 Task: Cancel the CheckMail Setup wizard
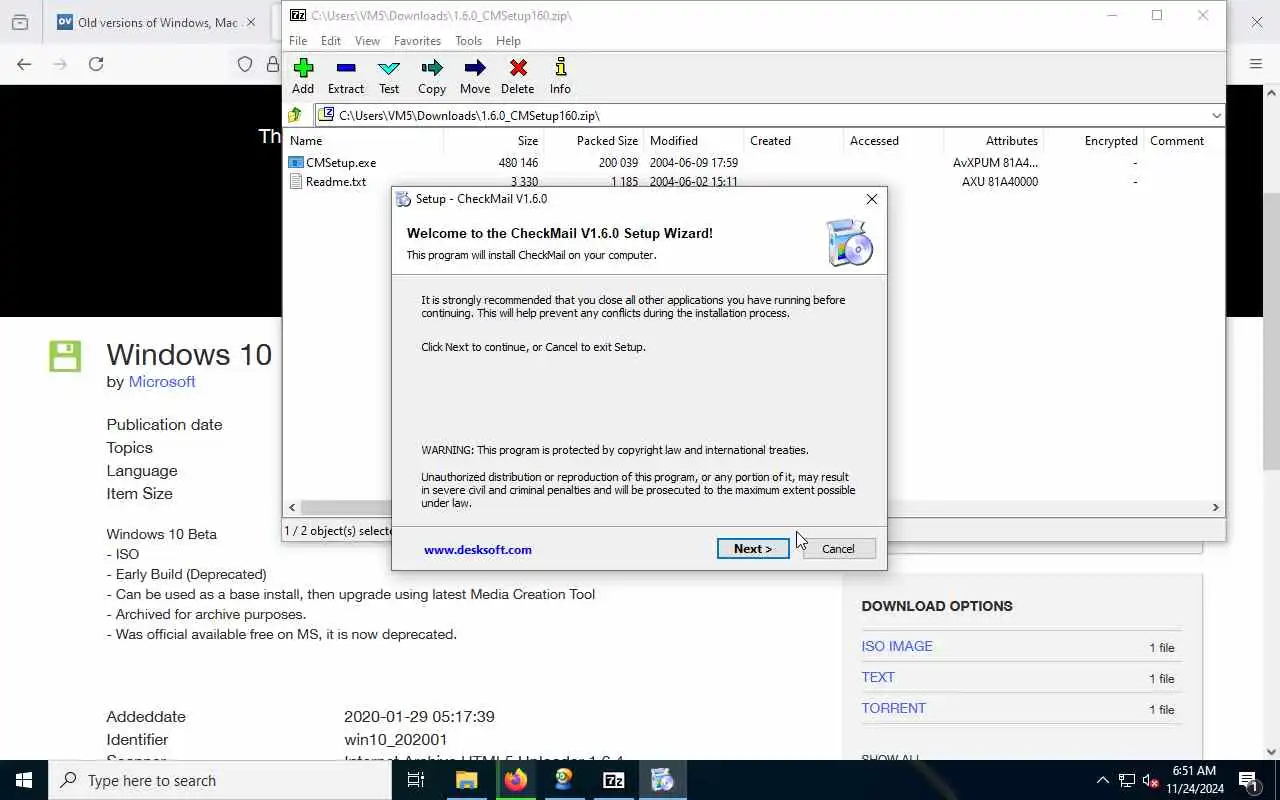click(838, 548)
